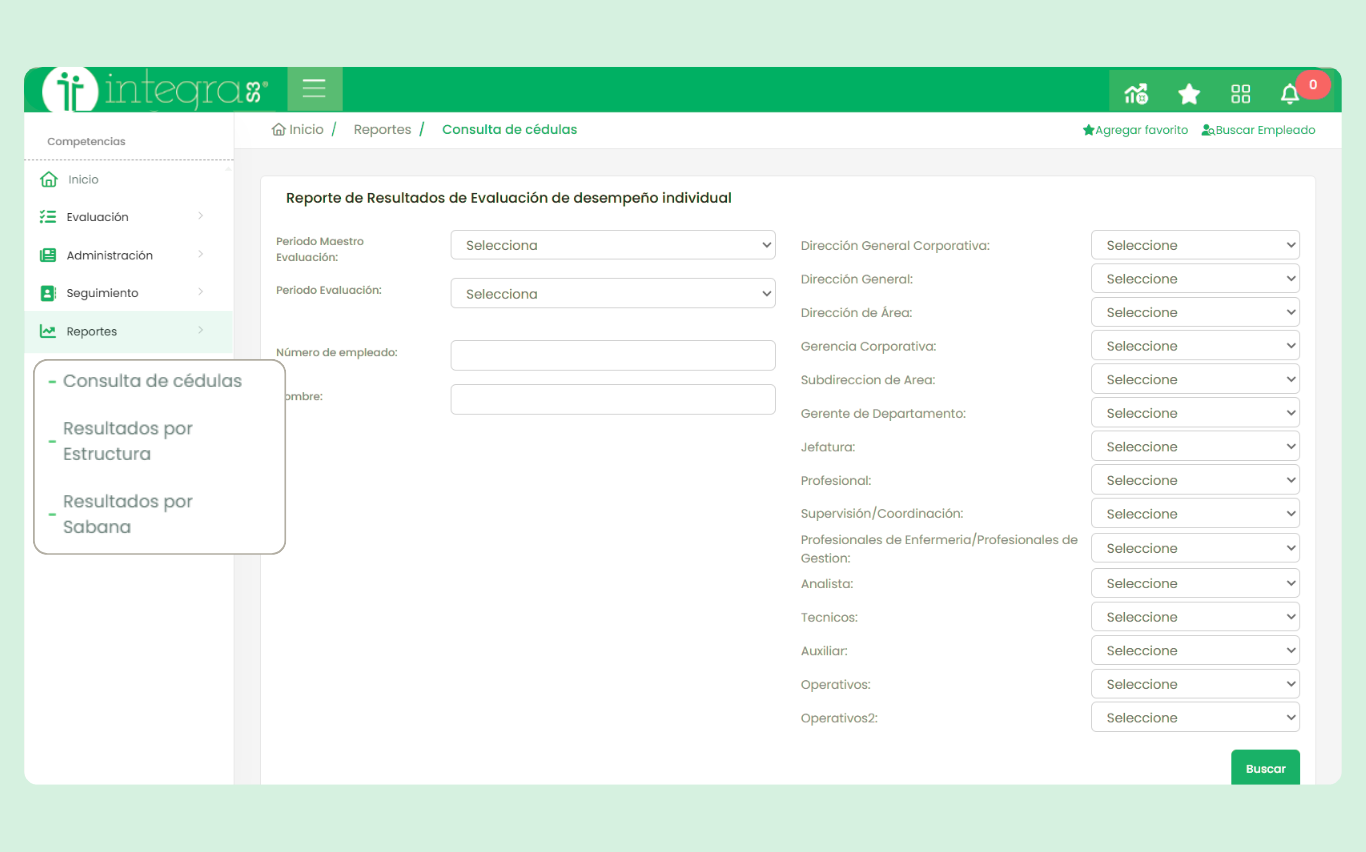Open the notifications bell icon

(x=1290, y=94)
